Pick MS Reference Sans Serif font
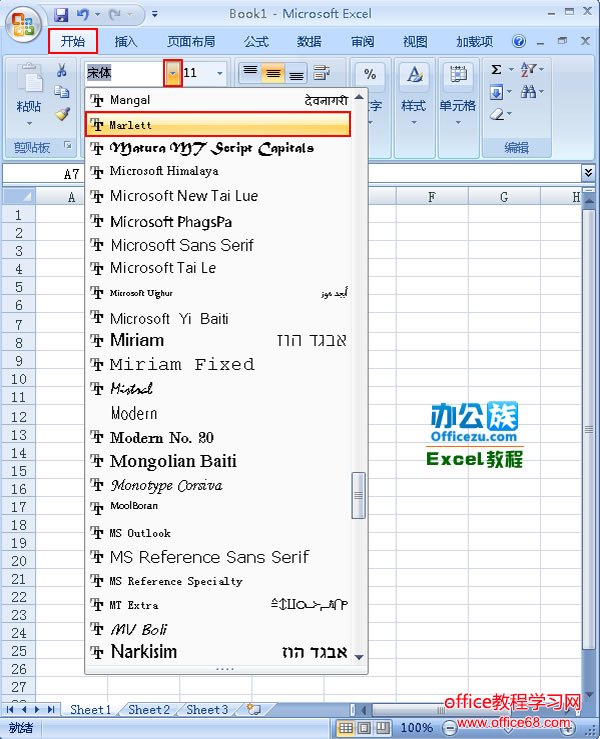600x739 pixels. (218, 557)
